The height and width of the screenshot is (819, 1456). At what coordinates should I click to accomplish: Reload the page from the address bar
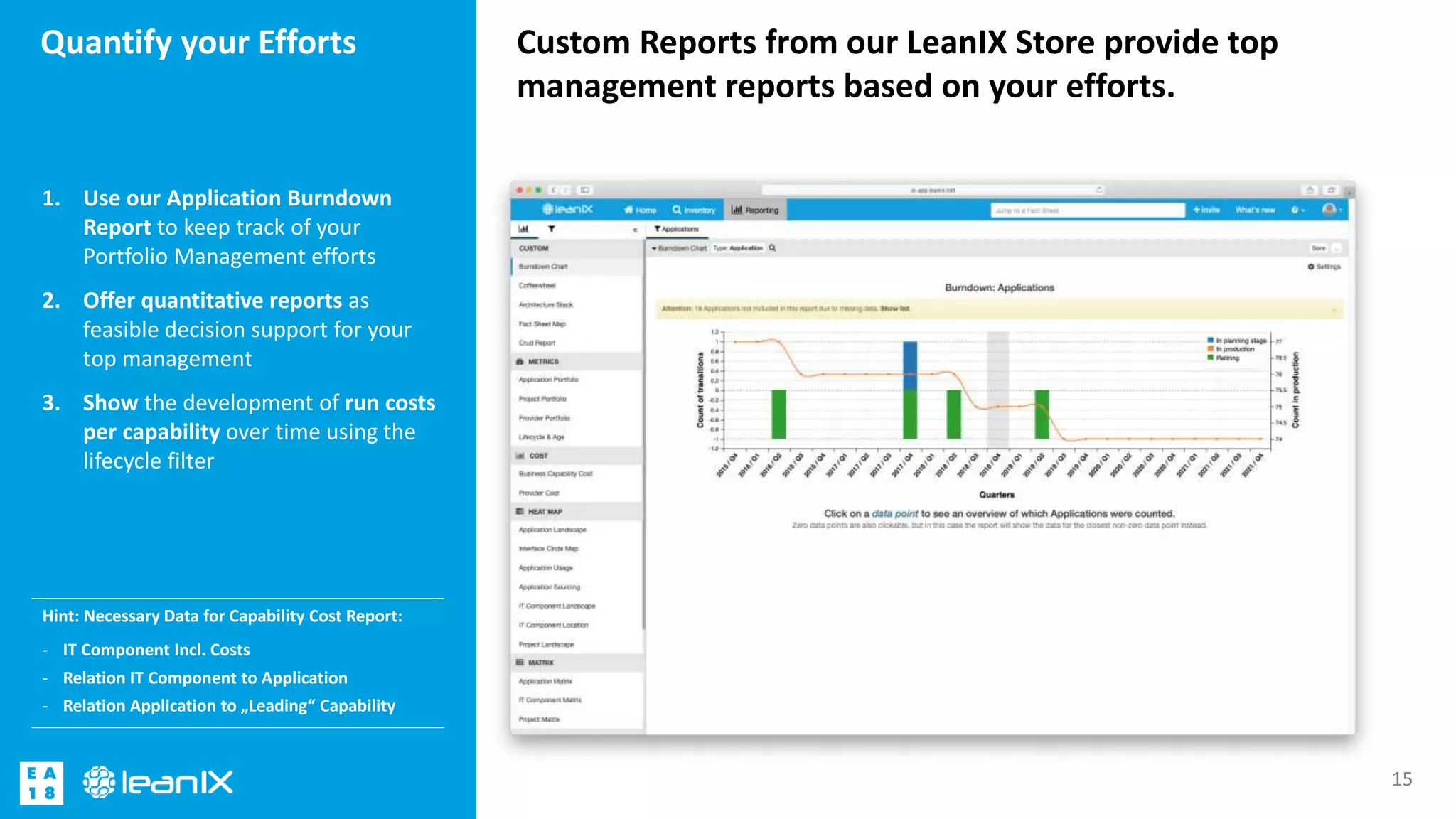tap(1098, 190)
